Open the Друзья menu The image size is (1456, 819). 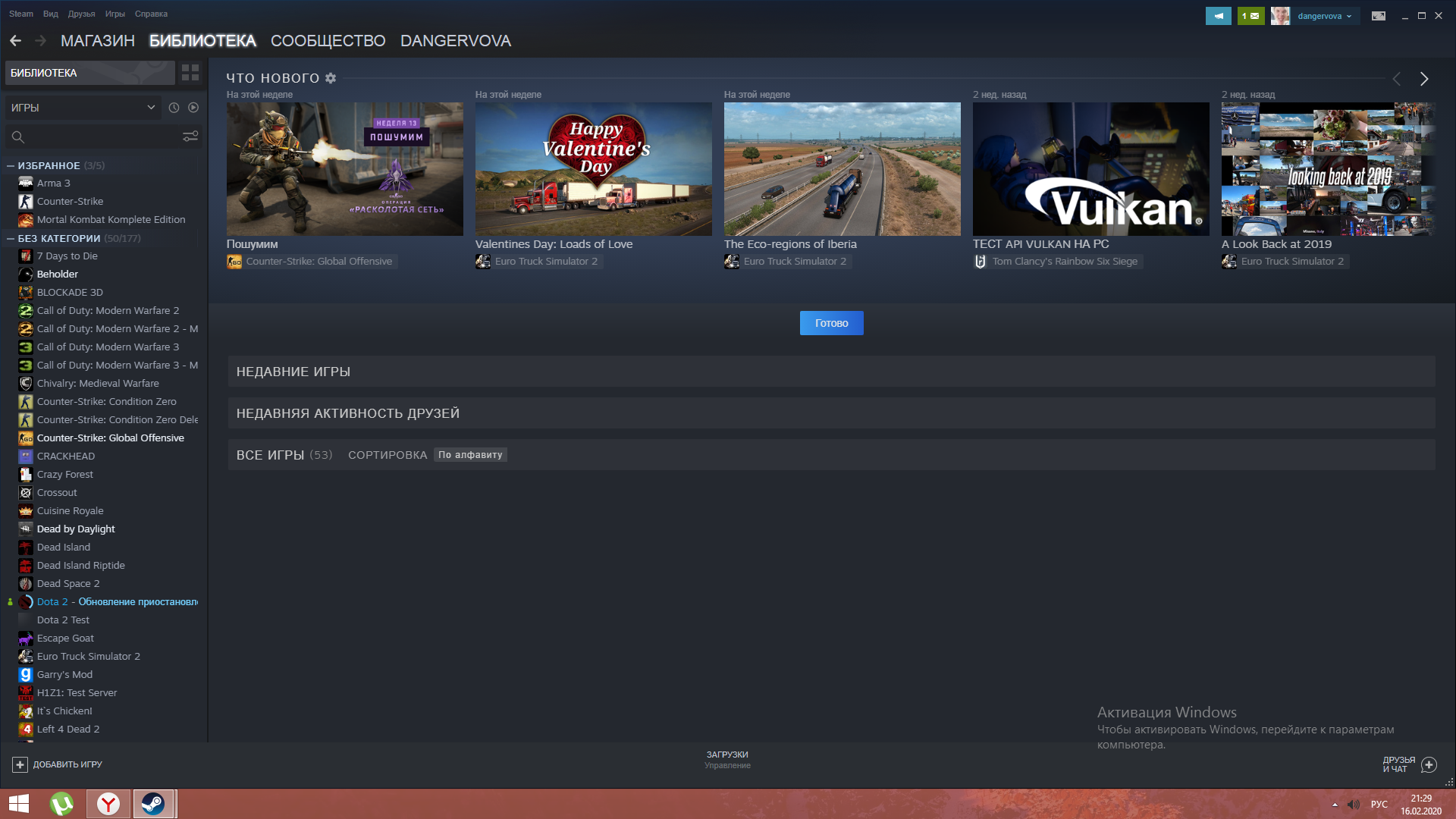click(81, 14)
